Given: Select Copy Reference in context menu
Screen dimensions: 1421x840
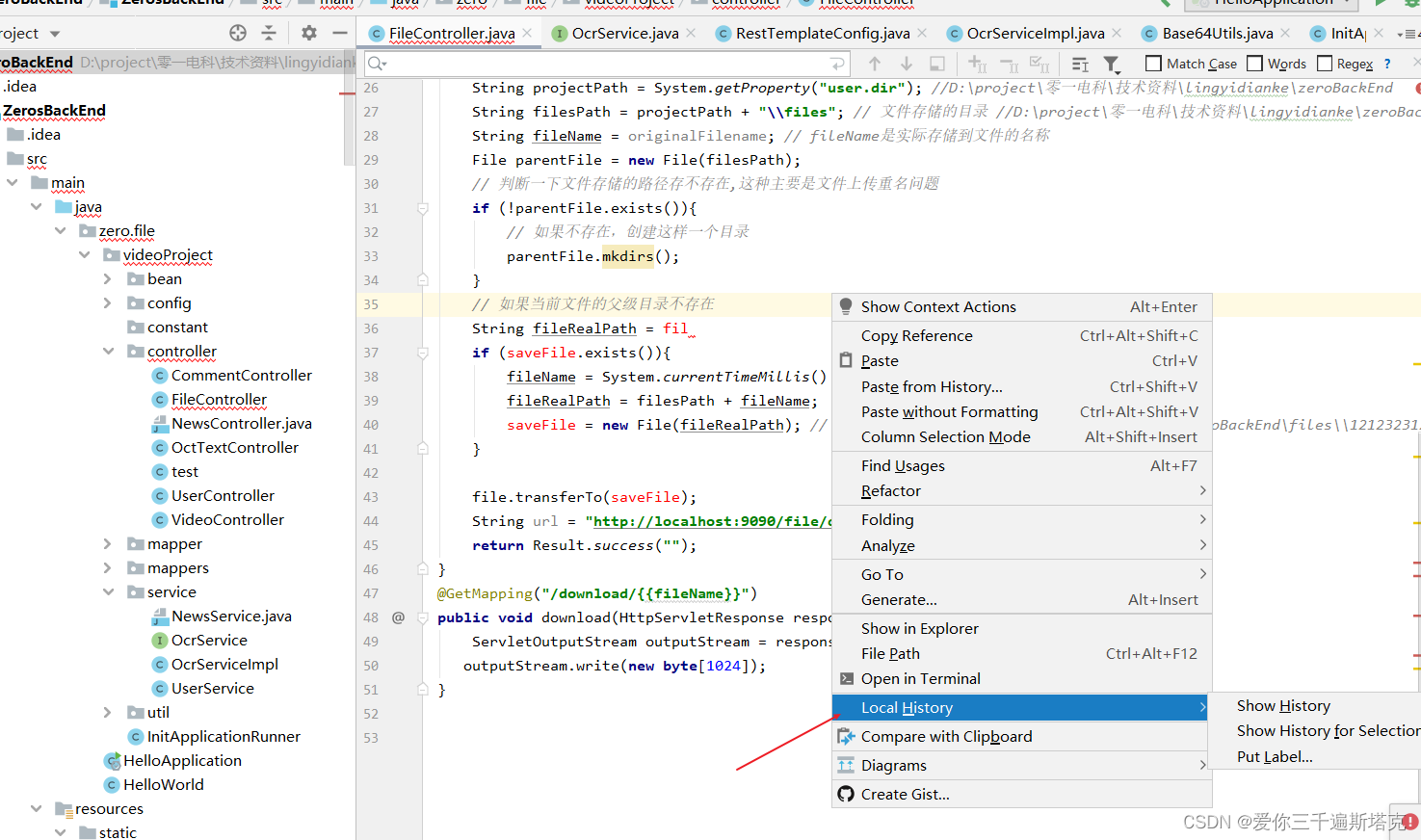Looking at the screenshot, I should 1022,336.
